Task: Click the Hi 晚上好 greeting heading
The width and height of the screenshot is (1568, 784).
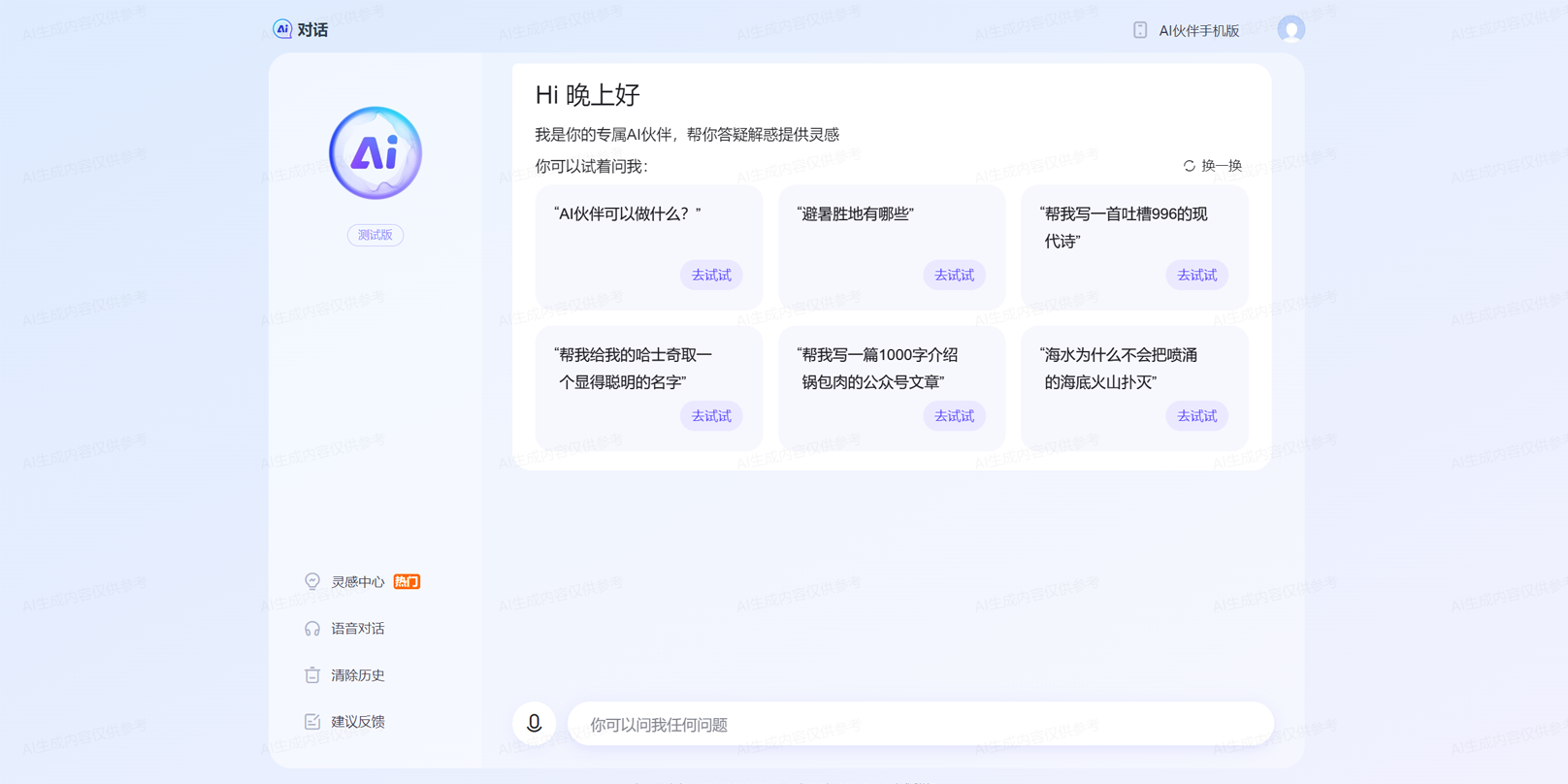Action: [587, 95]
